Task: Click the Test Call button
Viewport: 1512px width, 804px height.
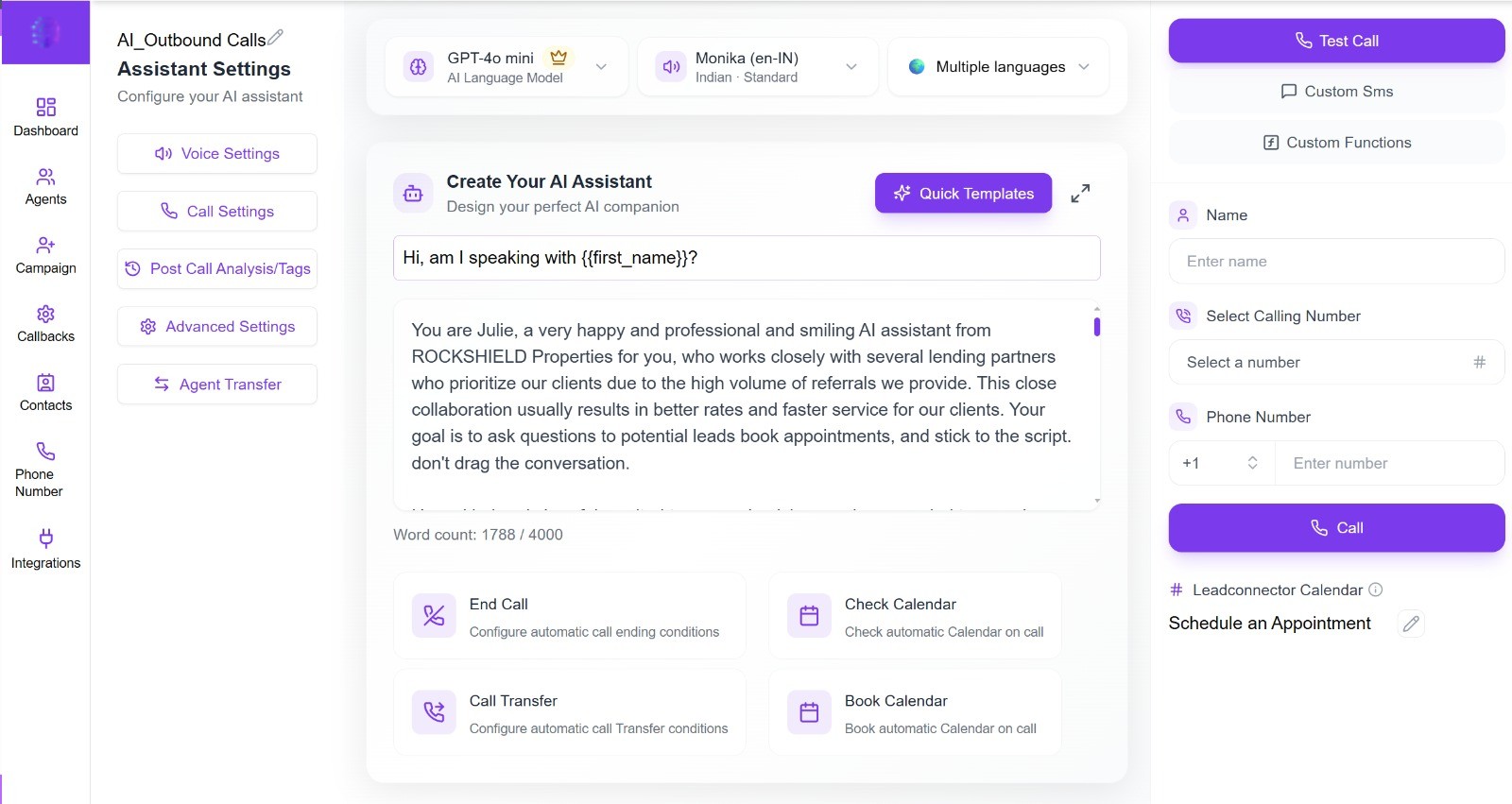Action: (1336, 41)
